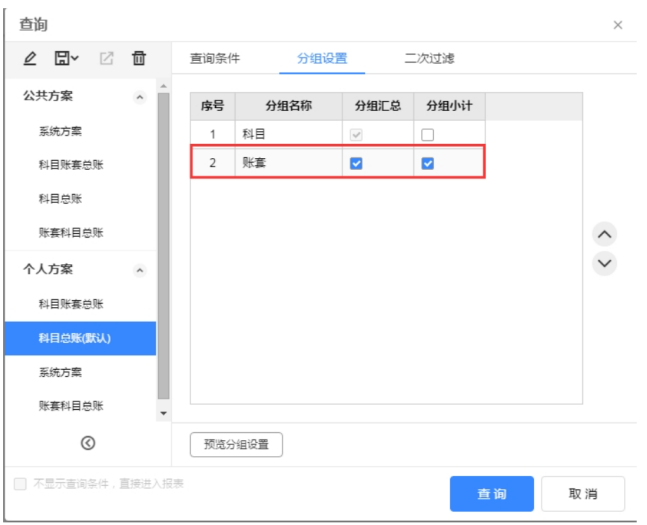
Task: Click the 预览分组设置 button
Action: click(236, 445)
